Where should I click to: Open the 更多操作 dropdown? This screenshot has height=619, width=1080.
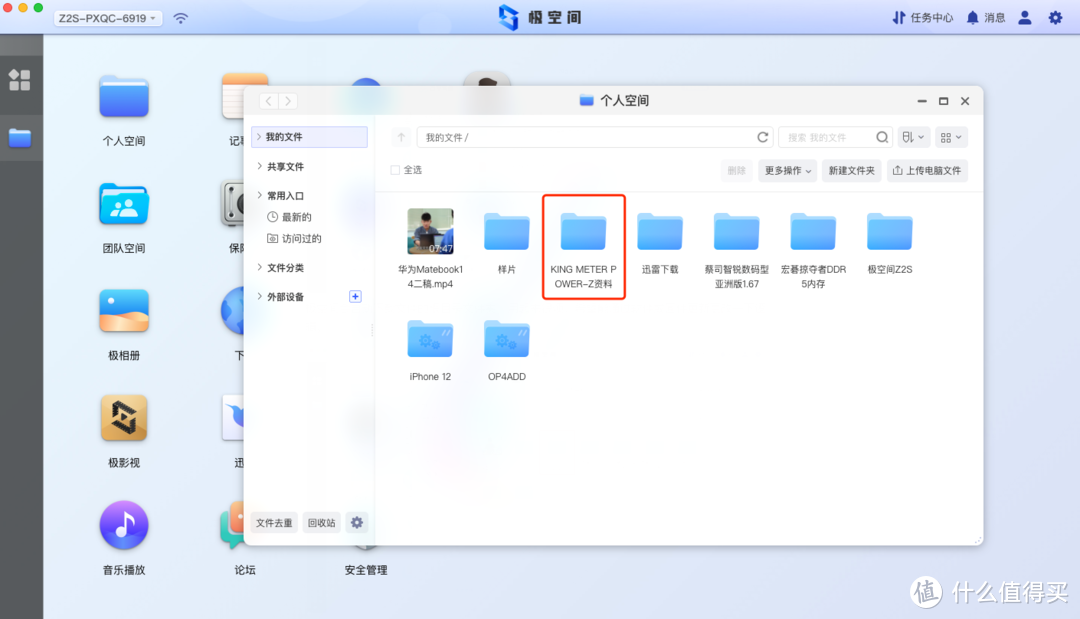coord(787,170)
